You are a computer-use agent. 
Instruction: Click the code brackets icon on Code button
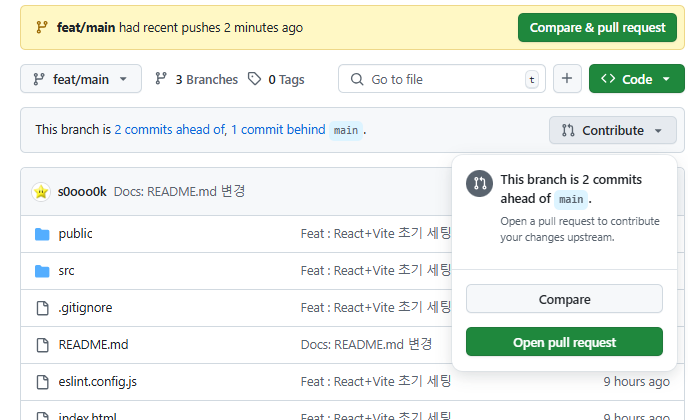pyautogui.click(x=608, y=79)
